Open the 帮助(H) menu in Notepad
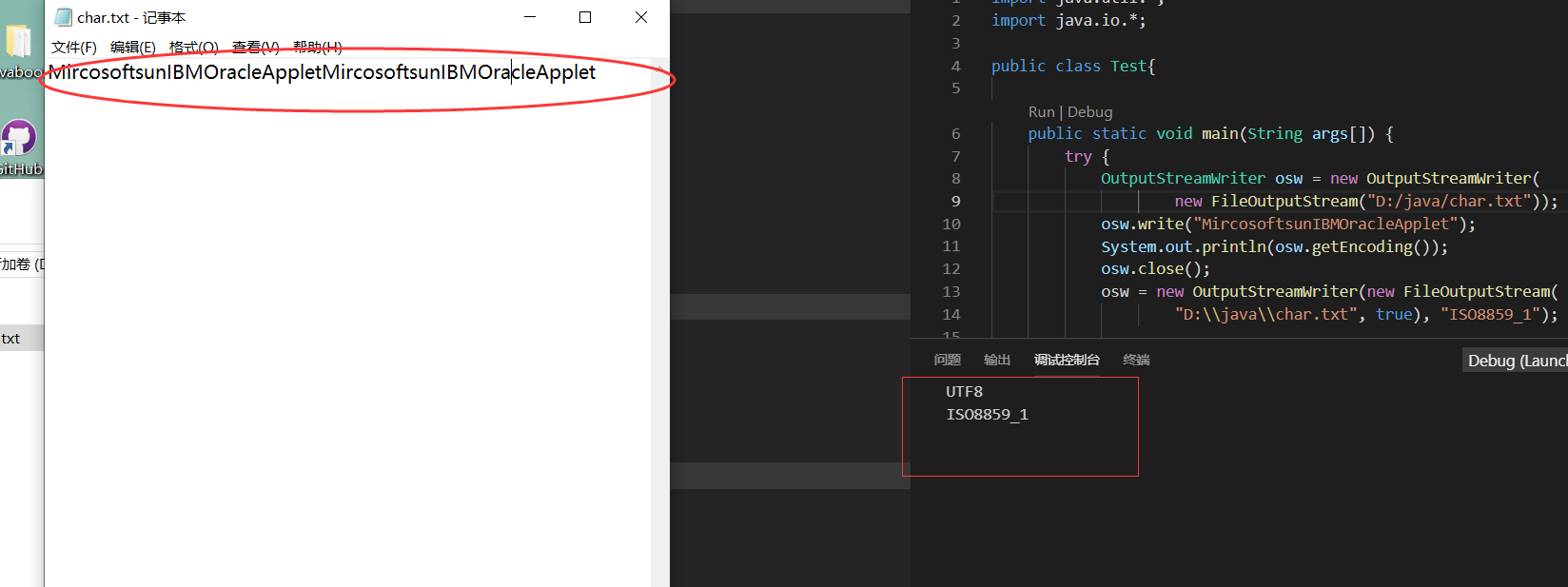 click(x=317, y=47)
